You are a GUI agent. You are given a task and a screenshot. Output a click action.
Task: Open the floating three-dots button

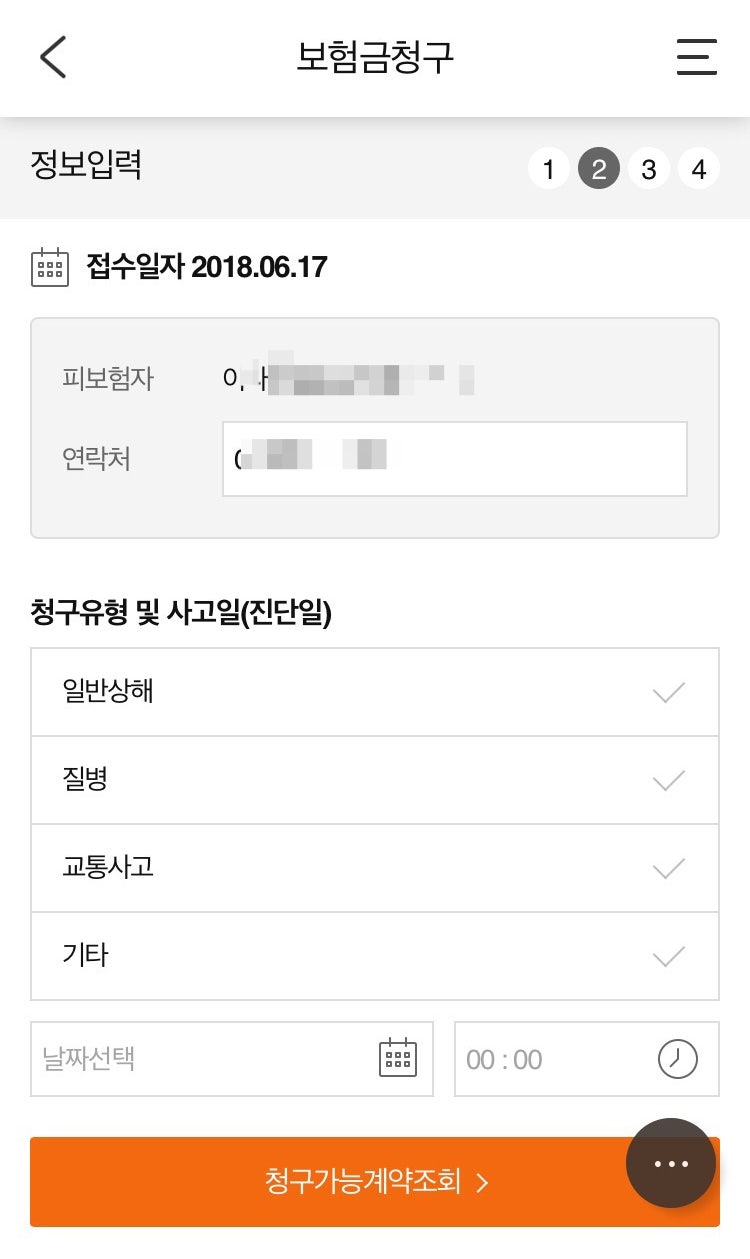click(x=671, y=1163)
